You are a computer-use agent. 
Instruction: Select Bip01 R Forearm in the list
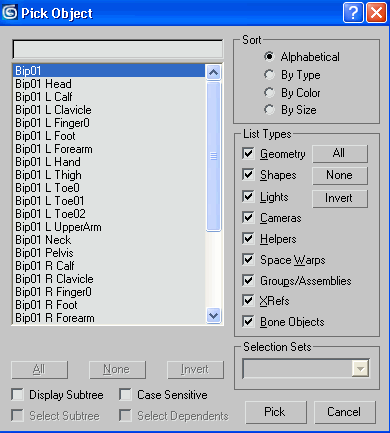[109, 318]
